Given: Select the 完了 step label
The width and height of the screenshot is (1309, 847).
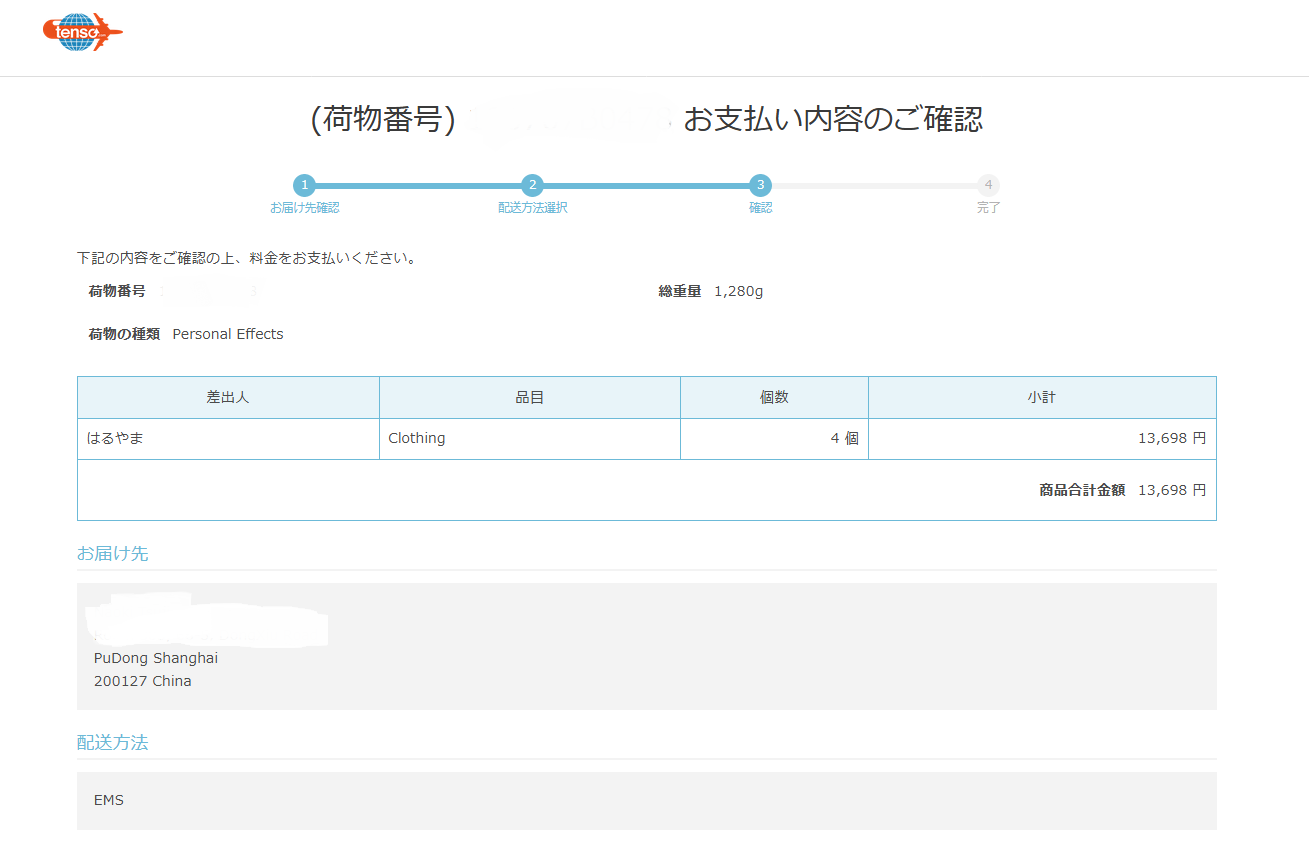Looking at the screenshot, I should pyautogui.click(x=988, y=208).
